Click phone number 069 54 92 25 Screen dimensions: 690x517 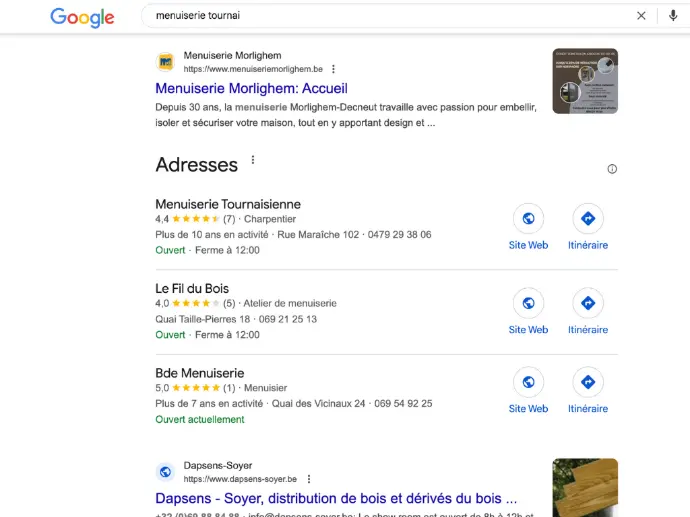click(x=403, y=403)
